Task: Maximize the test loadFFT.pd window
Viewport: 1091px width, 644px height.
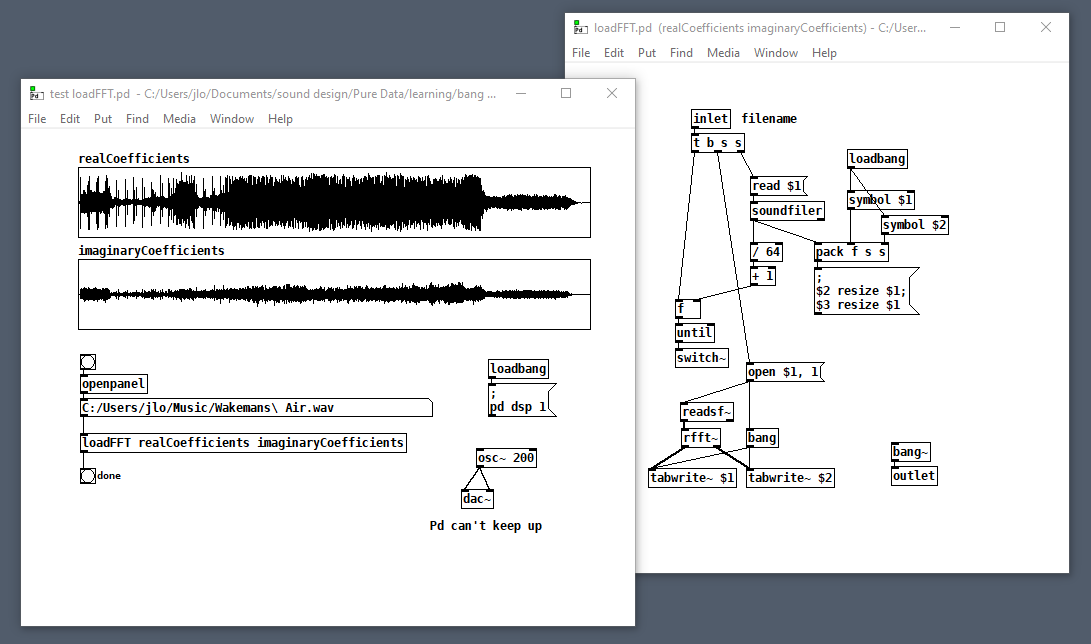Action: [566, 93]
